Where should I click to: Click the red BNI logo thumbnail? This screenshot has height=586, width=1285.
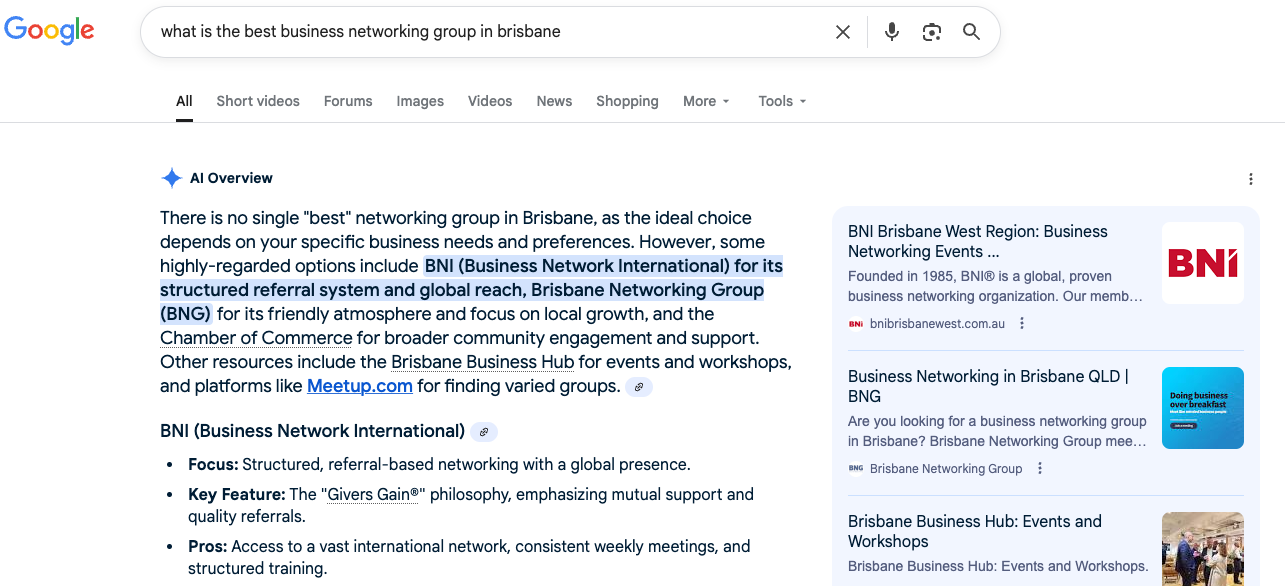coord(1203,263)
